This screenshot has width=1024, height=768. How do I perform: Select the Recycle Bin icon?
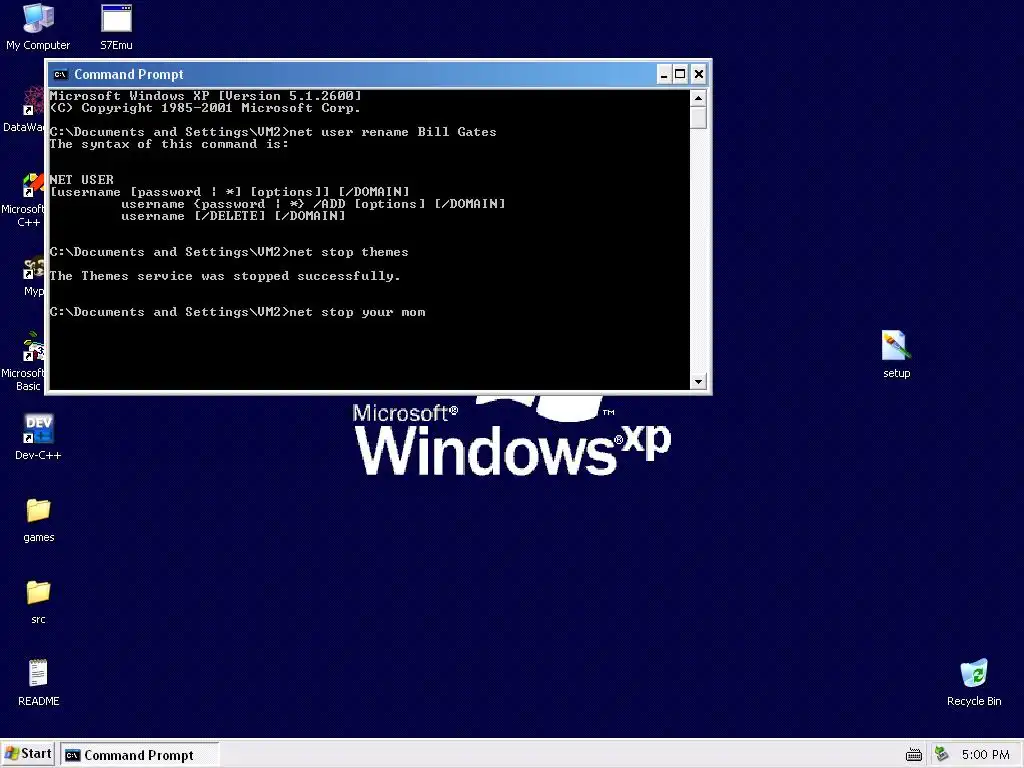[x=974, y=682]
